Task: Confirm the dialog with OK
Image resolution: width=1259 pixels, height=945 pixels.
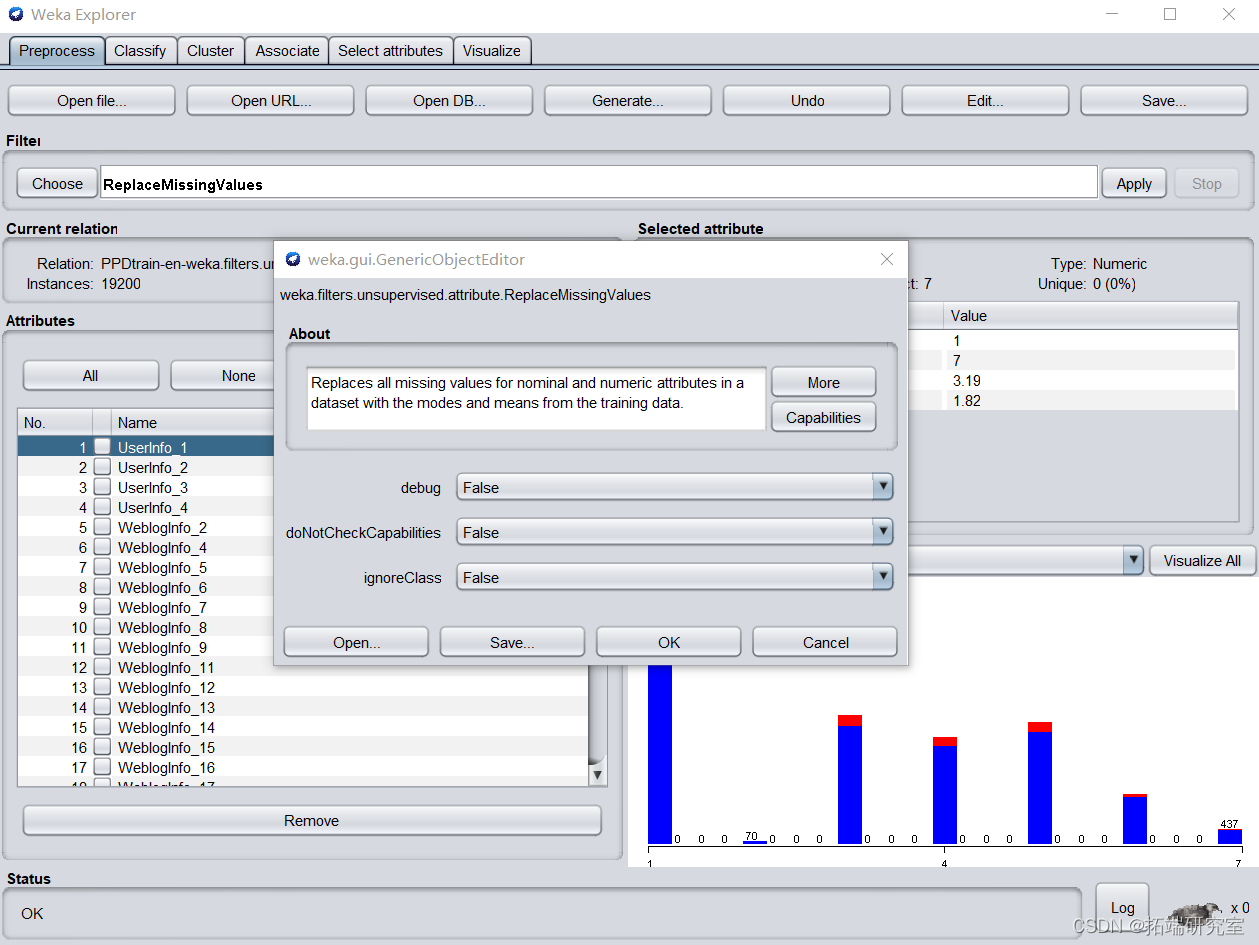Action: 669,642
